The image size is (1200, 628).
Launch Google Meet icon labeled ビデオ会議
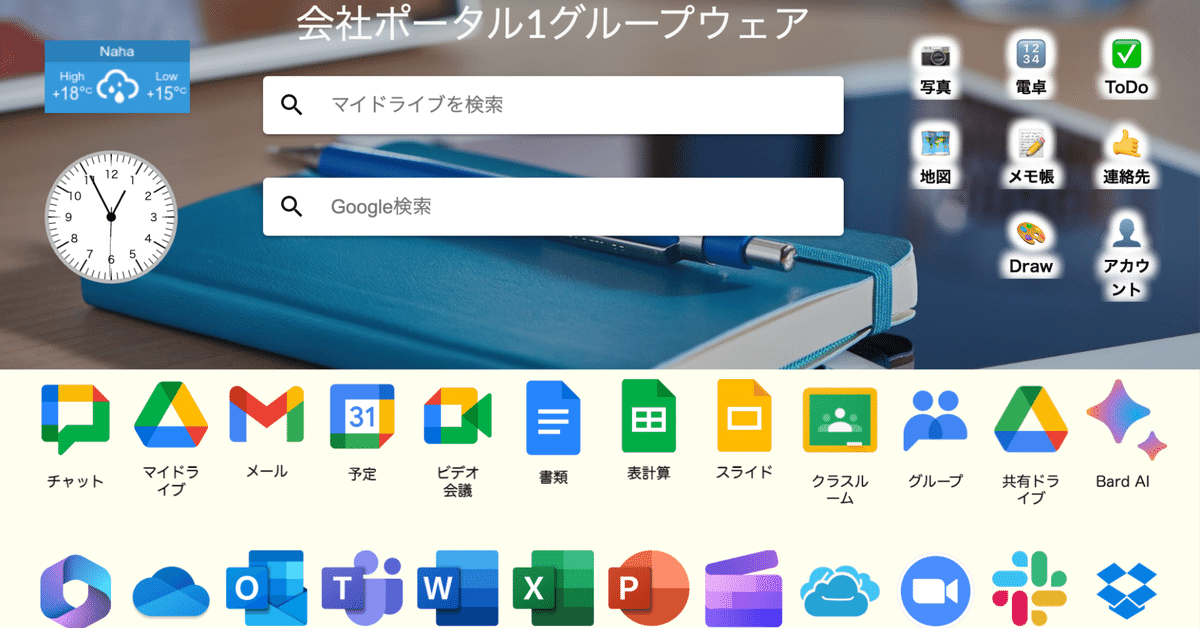[457, 416]
